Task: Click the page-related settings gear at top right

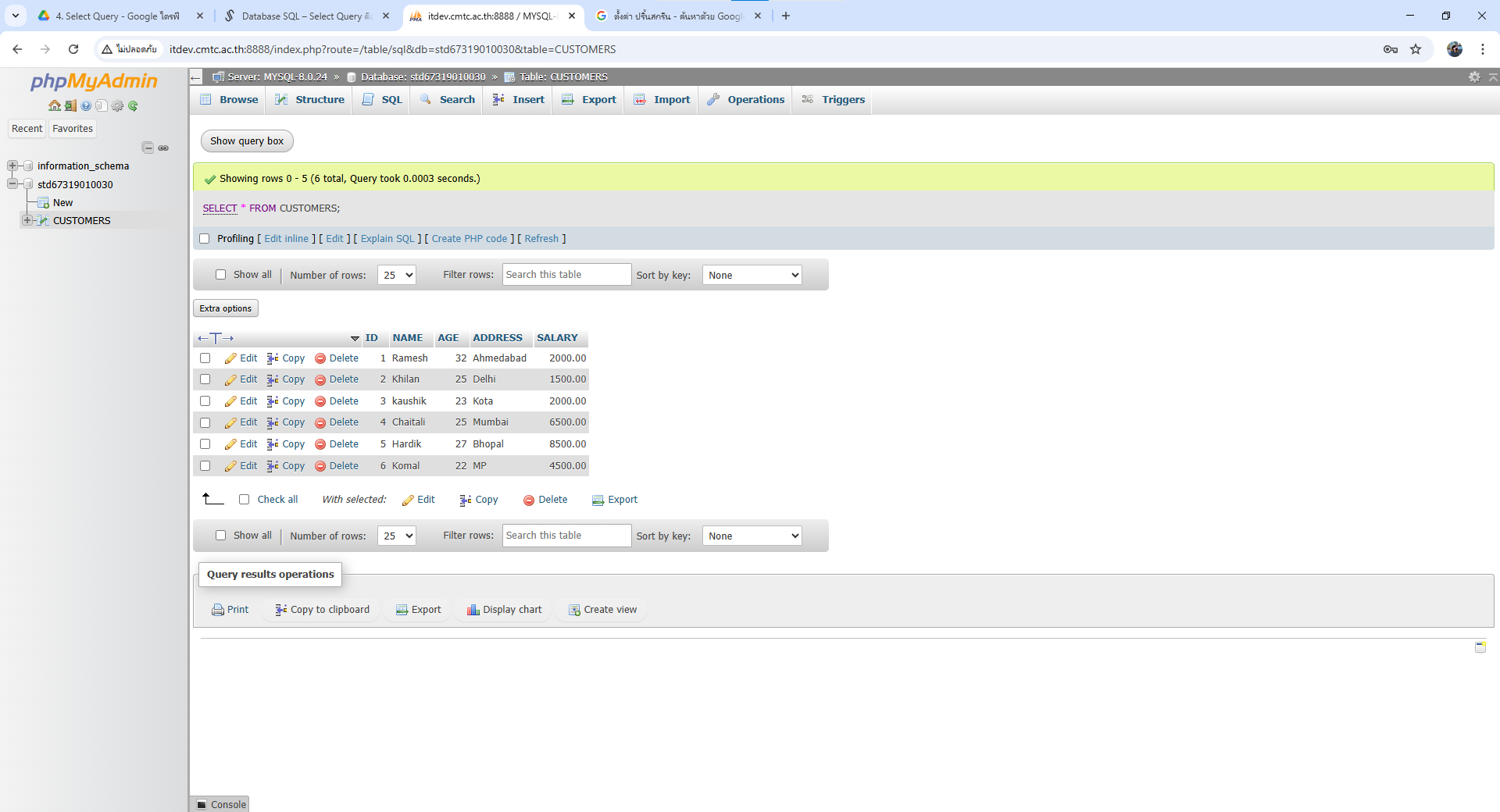Action: coord(1473,77)
